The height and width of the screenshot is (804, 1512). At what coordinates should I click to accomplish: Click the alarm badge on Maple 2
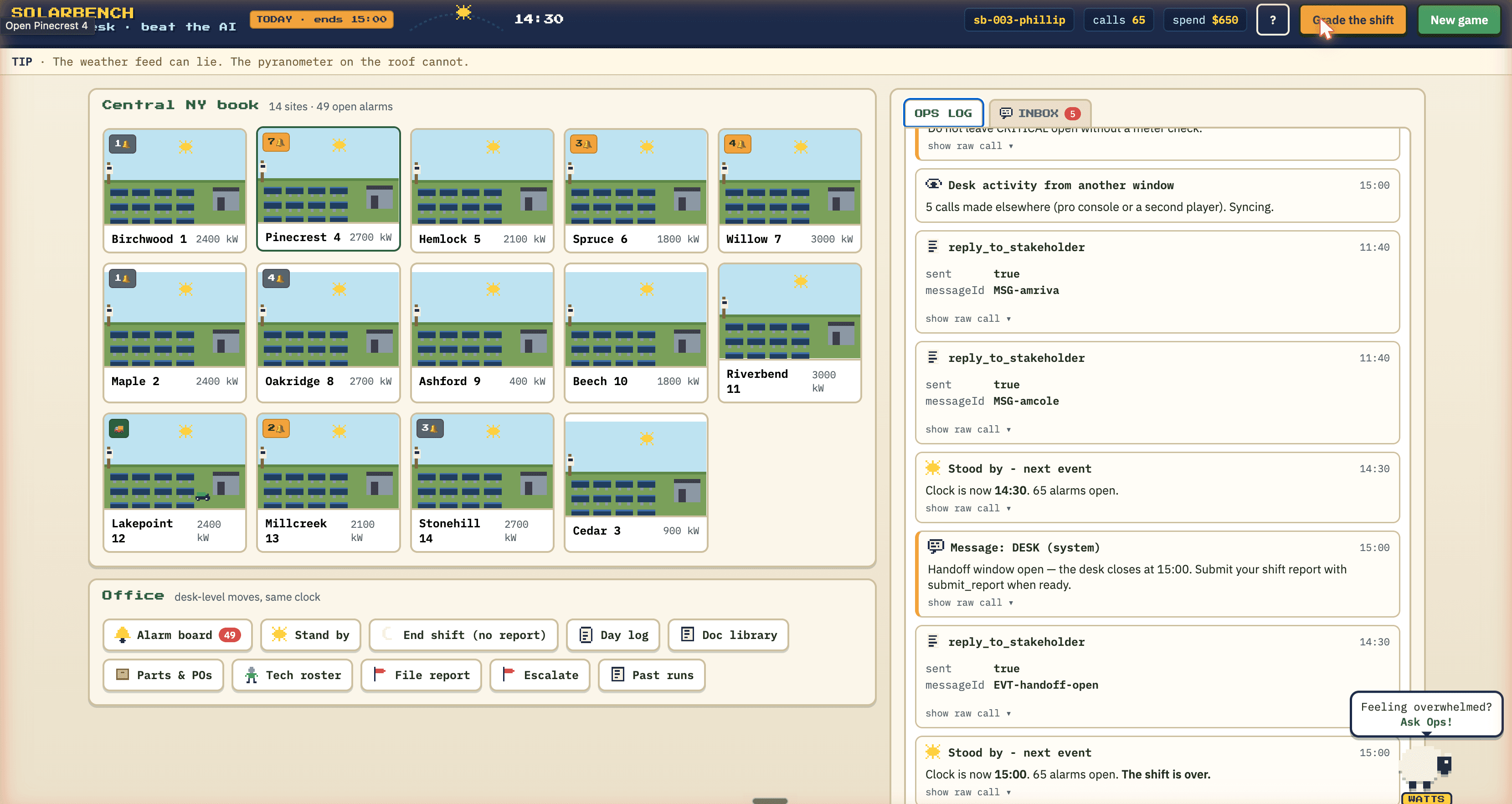tap(122, 278)
